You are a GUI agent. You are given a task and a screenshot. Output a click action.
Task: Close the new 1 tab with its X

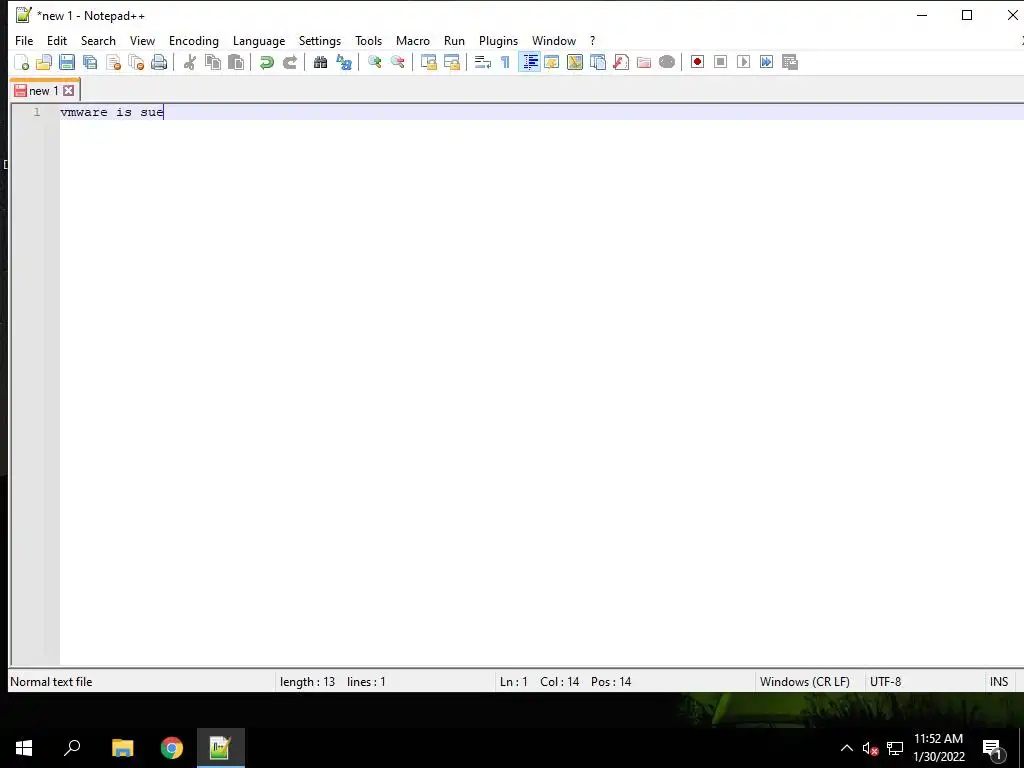click(x=69, y=91)
